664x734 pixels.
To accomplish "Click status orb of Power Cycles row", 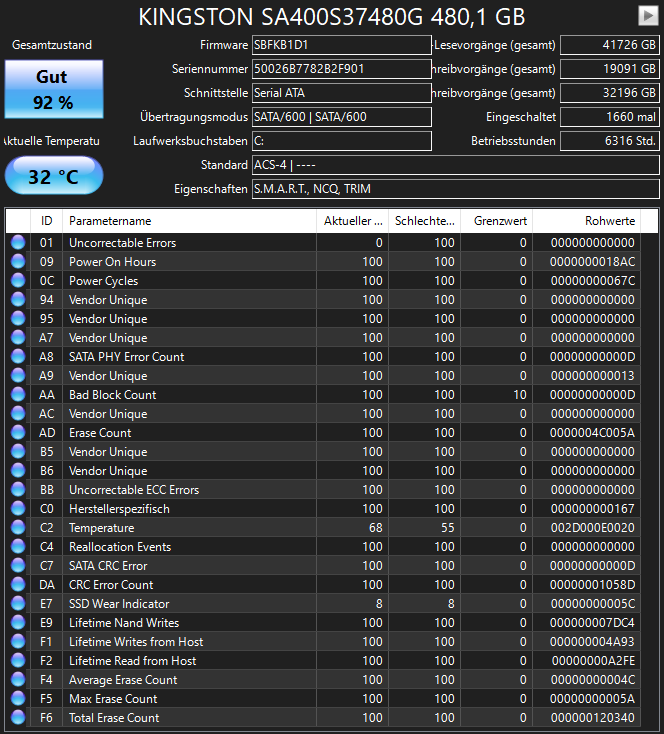I will tap(18, 280).
